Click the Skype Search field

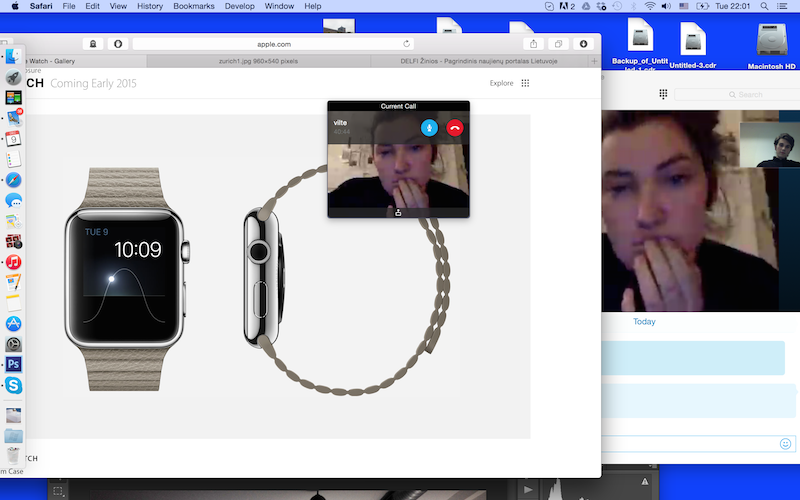(737, 94)
